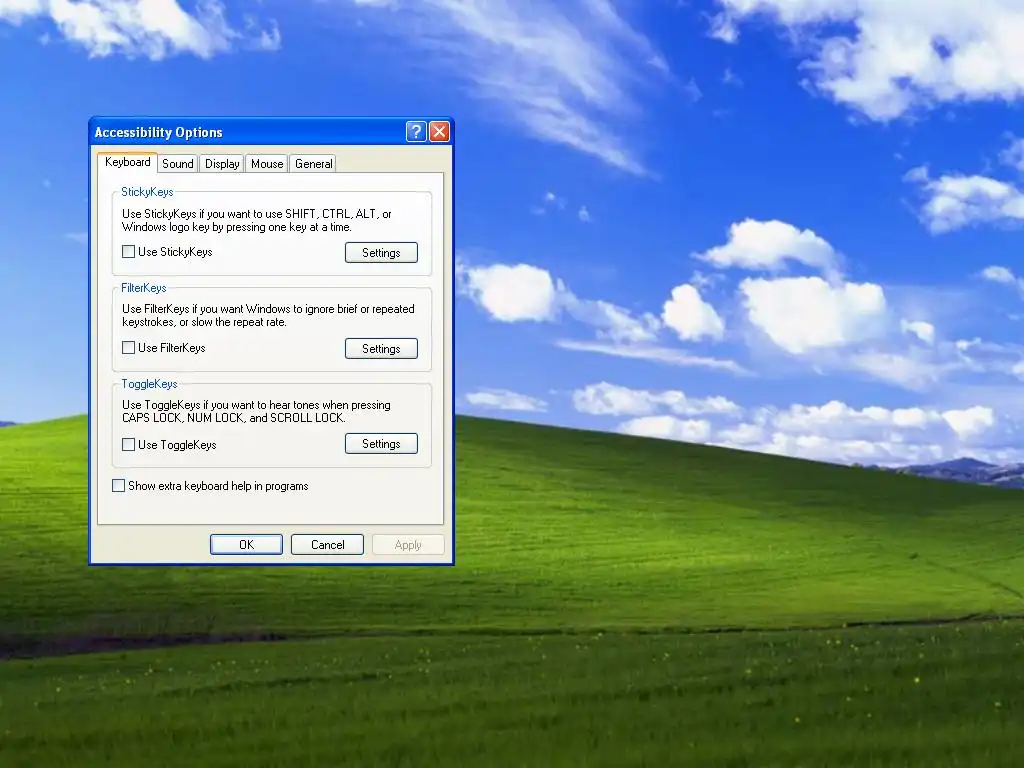The width and height of the screenshot is (1024, 768).
Task: Enable the Use FilterKeys checkbox
Action: click(x=129, y=347)
